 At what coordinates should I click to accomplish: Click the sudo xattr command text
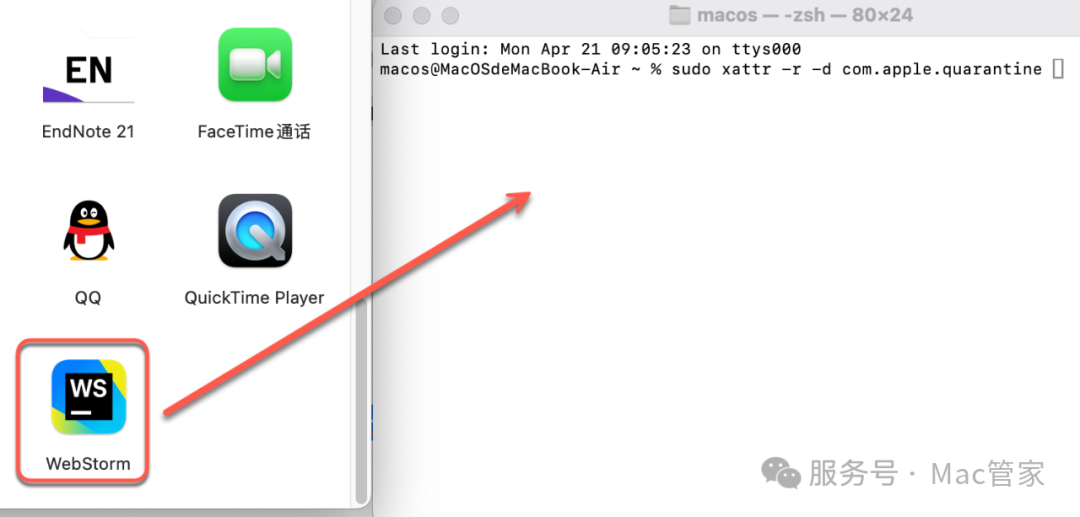(x=857, y=69)
